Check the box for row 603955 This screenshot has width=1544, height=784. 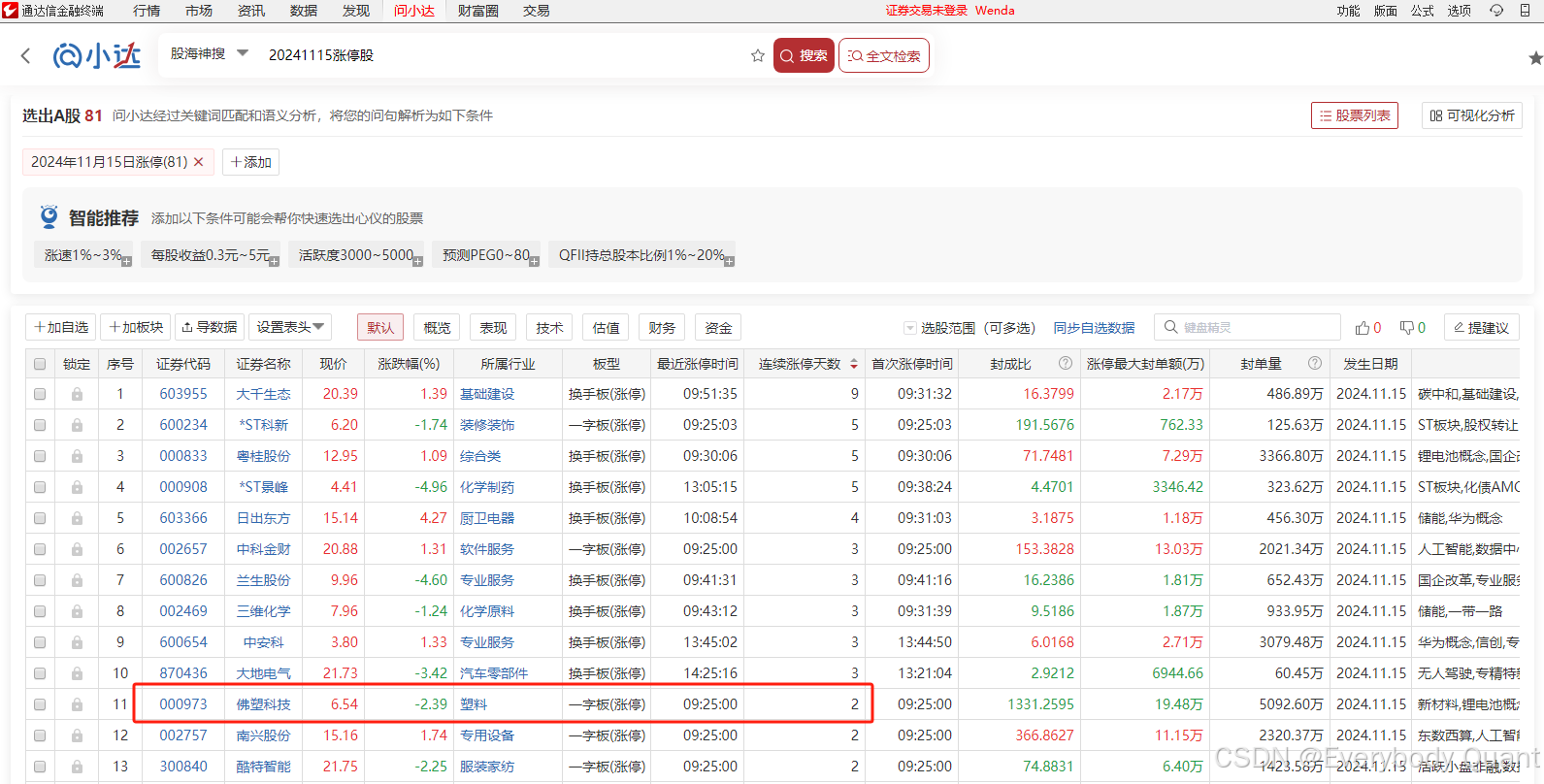coord(40,394)
